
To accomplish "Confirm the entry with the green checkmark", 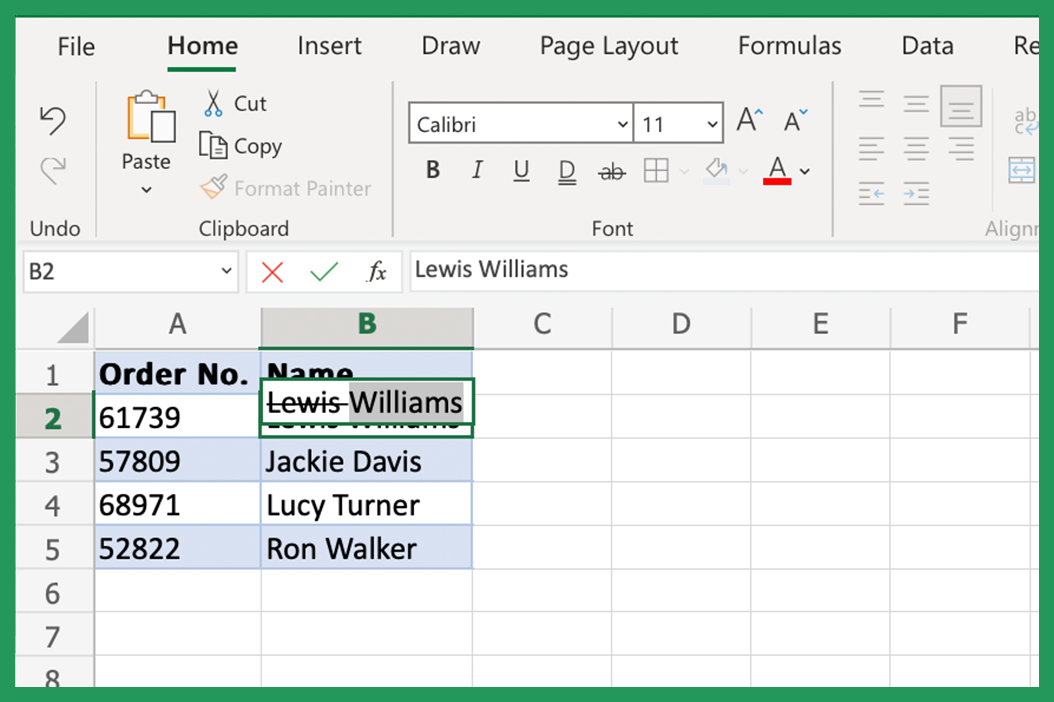I will [323, 270].
